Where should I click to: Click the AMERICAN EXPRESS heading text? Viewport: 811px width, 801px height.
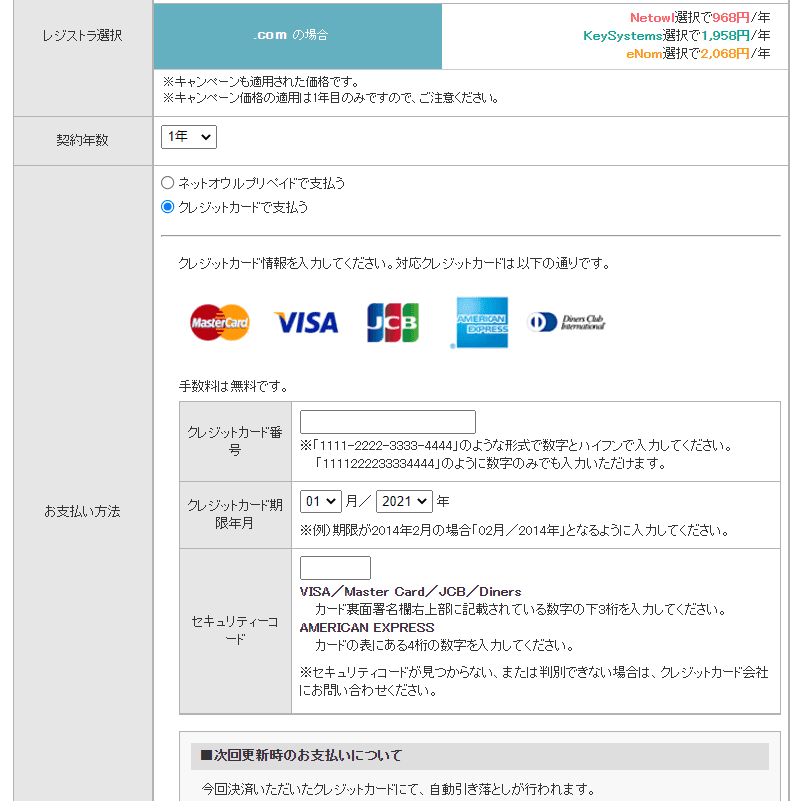tap(367, 628)
